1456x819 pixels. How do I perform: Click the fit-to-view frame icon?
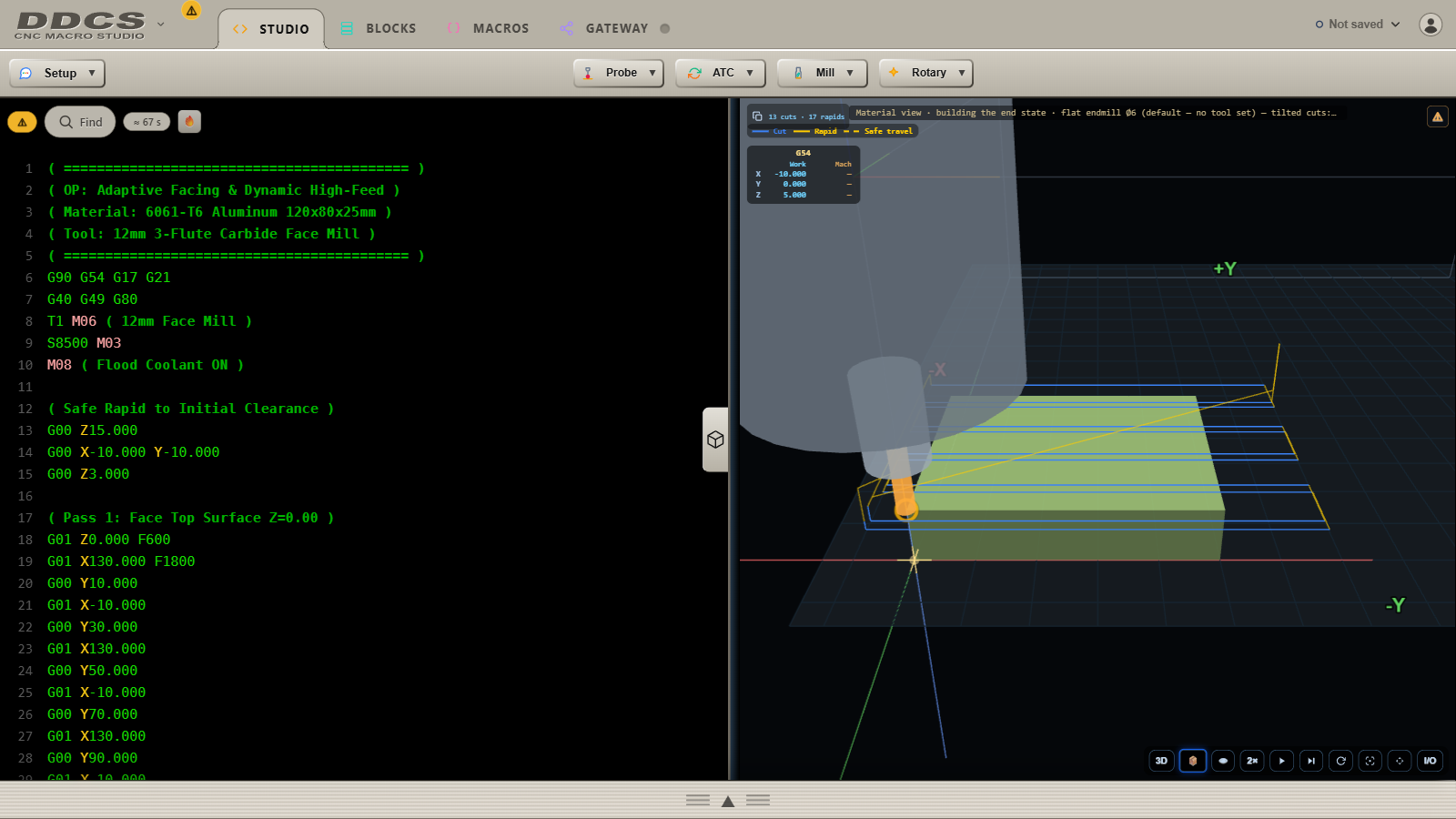pos(1370,761)
